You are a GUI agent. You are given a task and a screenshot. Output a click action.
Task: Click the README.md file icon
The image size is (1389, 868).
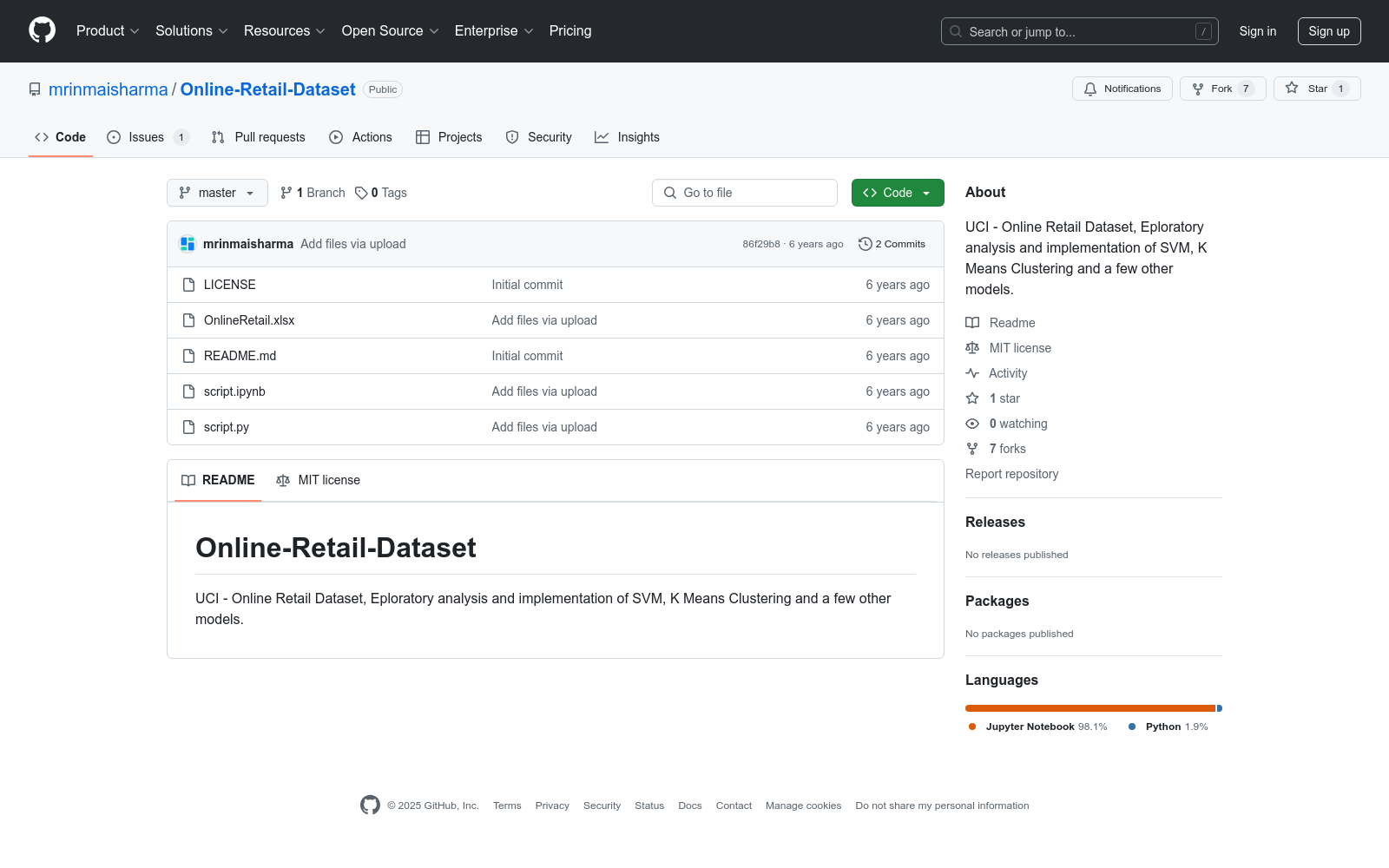click(x=188, y=356)
